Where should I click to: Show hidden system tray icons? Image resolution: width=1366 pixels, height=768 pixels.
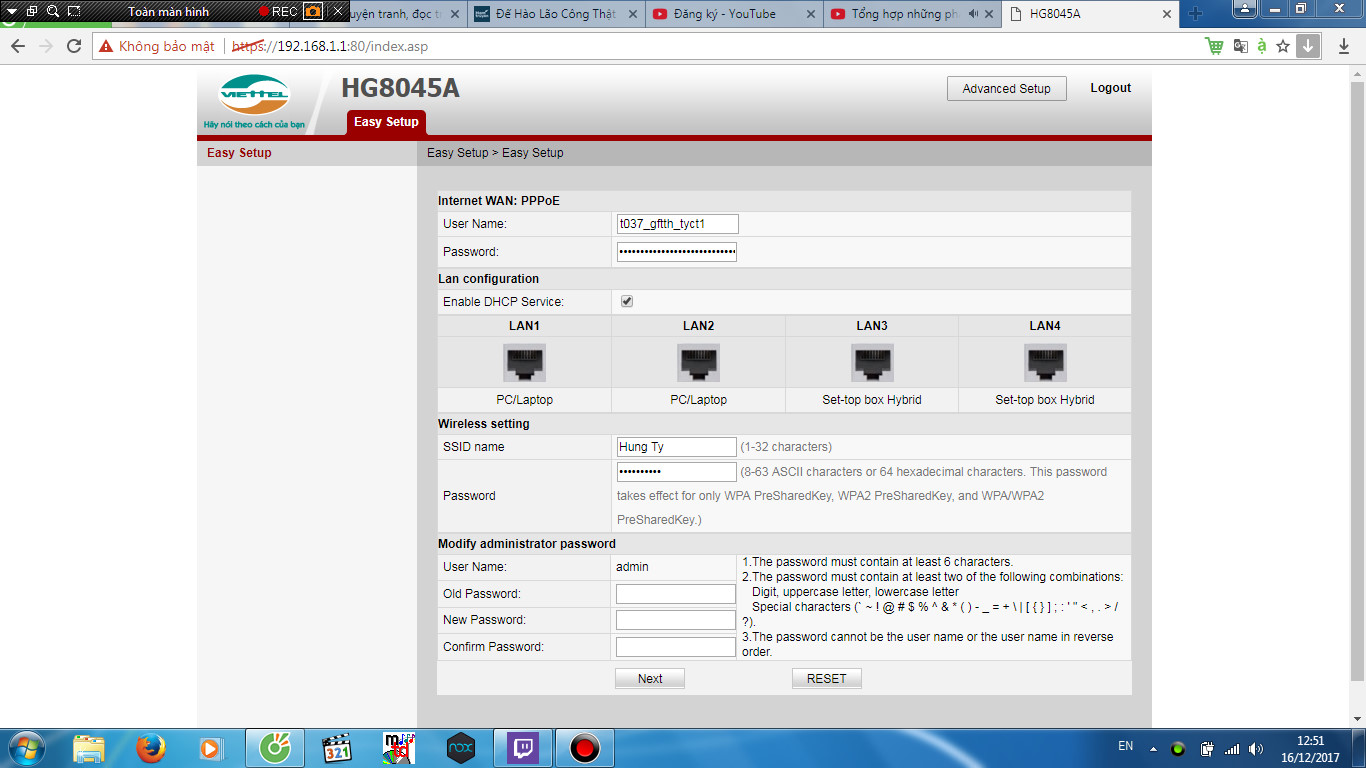click(x=1153, y=747)
